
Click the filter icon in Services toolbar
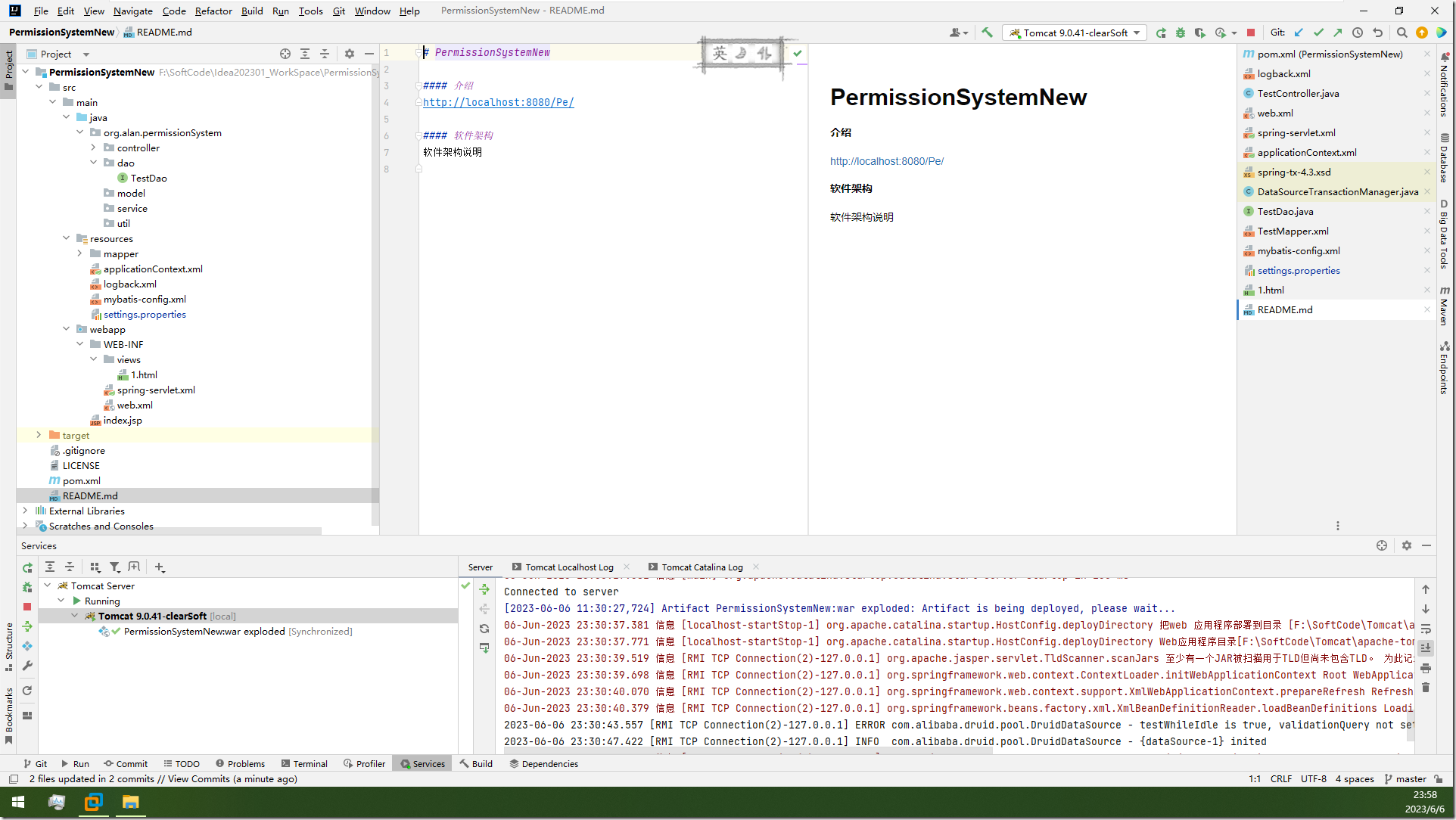pyautogui.click(x=114, y=567)
